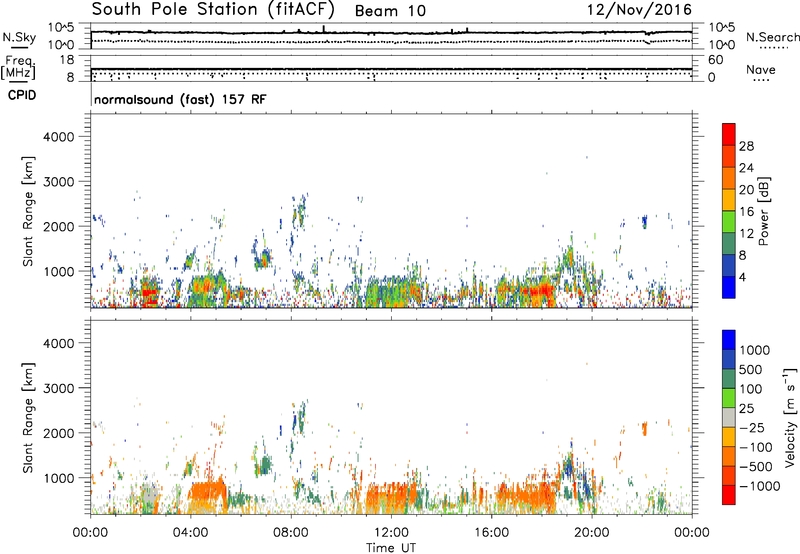Screen dimensions: 800x554
Task: Click the "Power [dB]" colorbar title
Action: pos(764,211)
